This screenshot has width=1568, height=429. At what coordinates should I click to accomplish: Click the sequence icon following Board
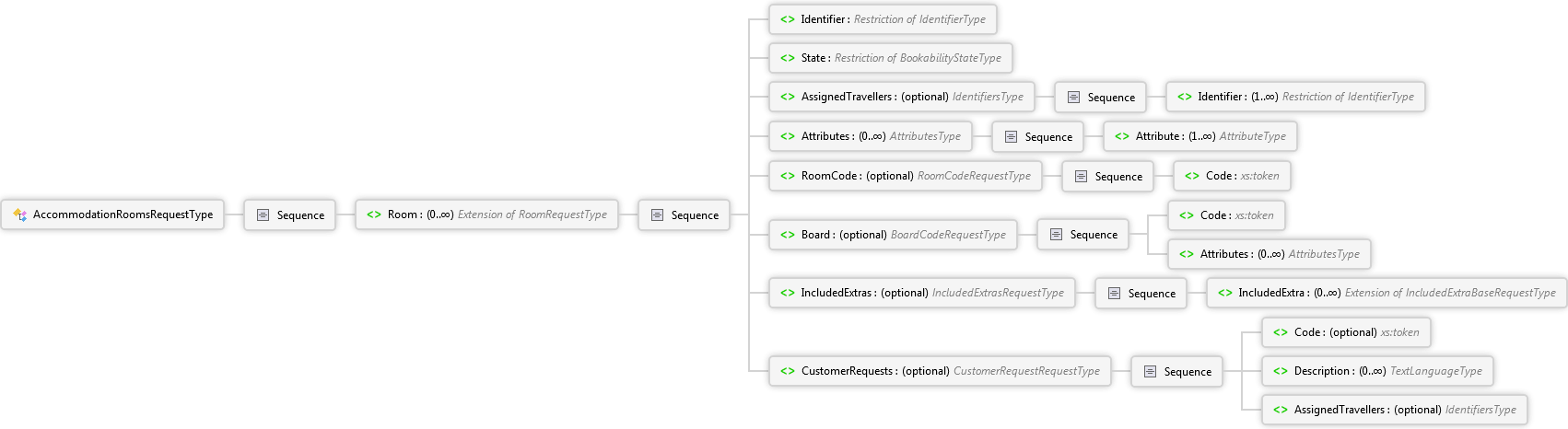1056,235
